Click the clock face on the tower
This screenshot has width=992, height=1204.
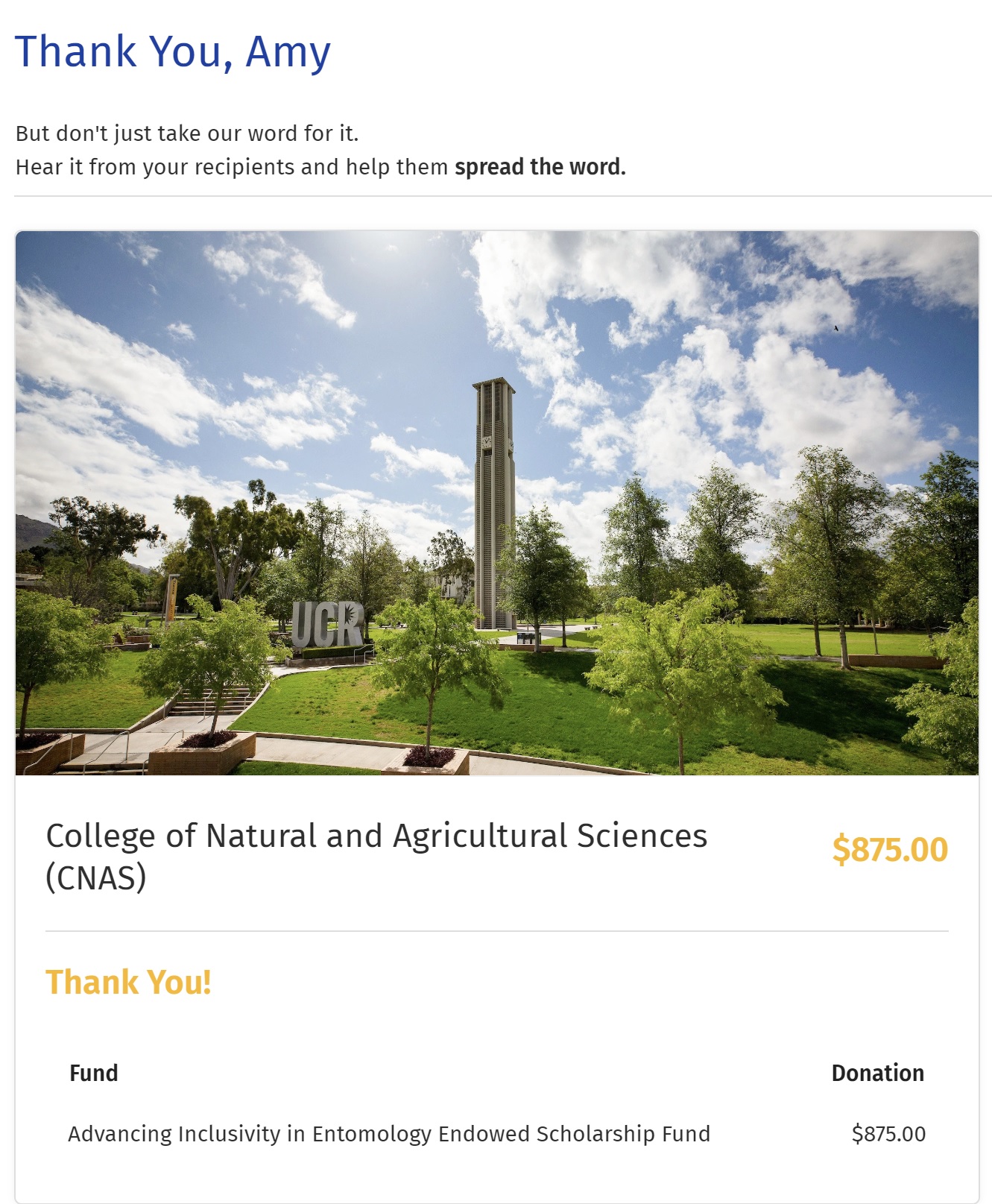coord(487,442)
